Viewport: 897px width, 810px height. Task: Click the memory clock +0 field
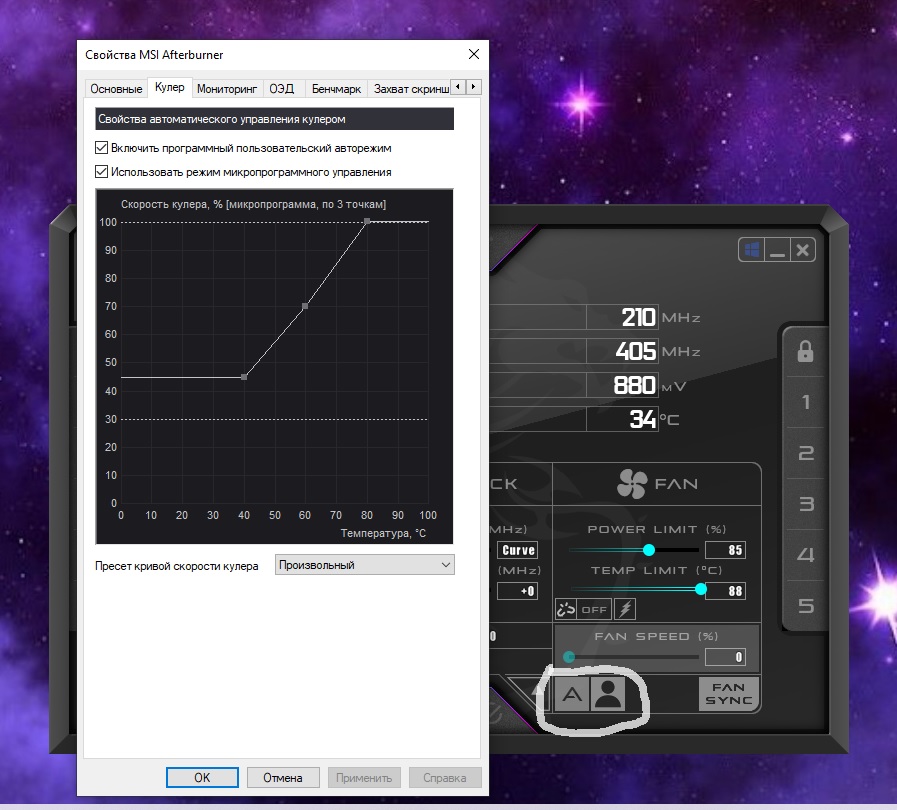coord(517,591)
